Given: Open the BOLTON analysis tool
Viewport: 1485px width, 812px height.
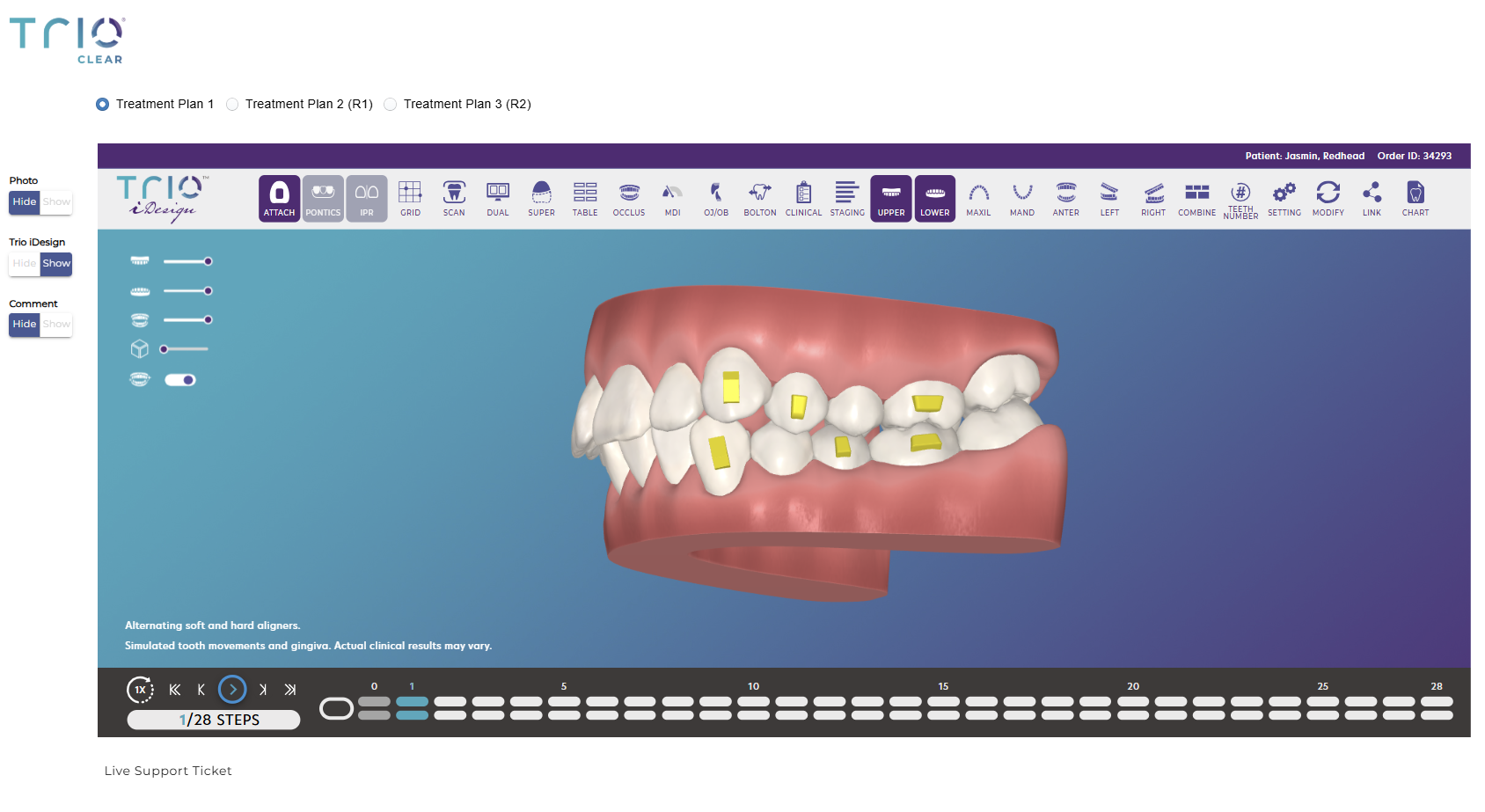Looking at the screenshot, I should coord(759,198).
